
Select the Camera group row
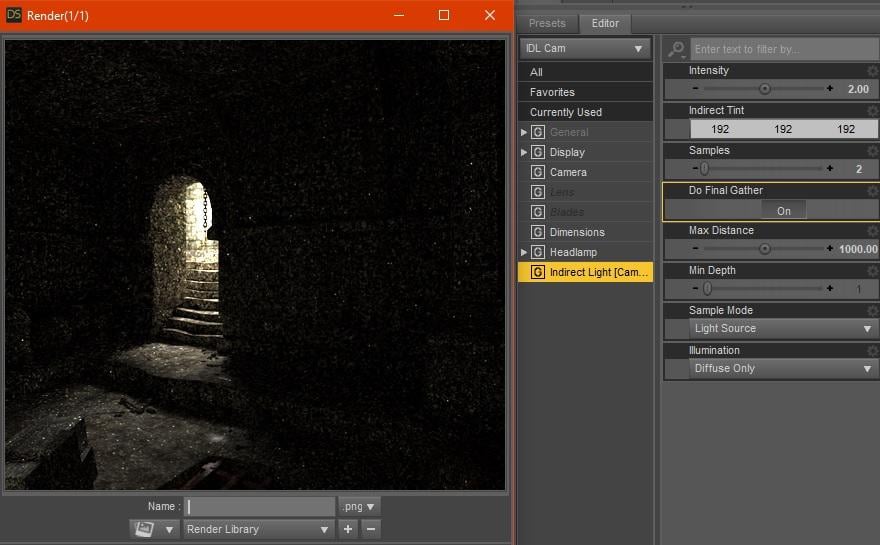coord(585,172)
